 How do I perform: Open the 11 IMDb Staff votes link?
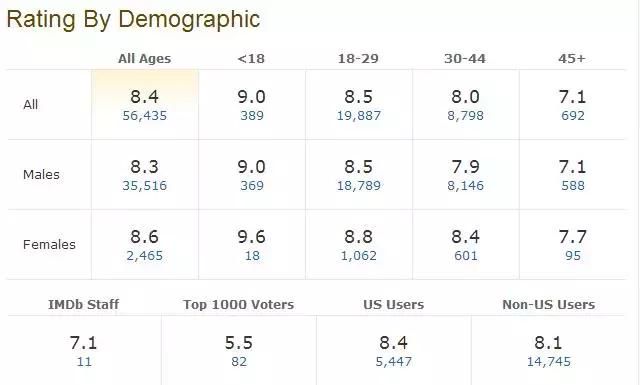pyautogui.click(x=84, y=362)
